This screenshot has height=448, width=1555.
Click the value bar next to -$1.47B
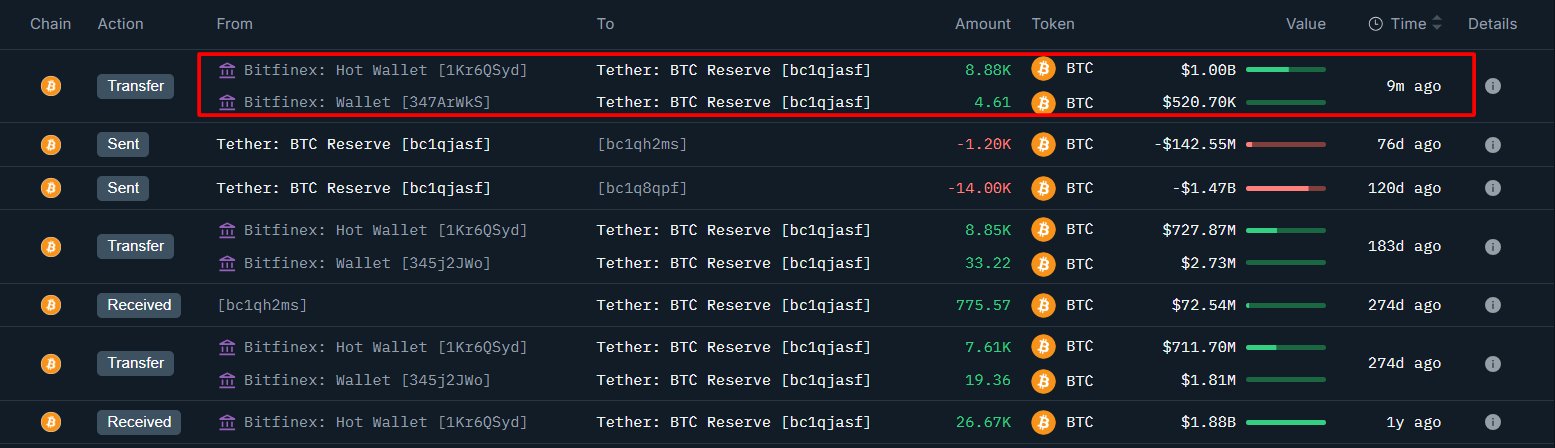tap(1285, 188)
